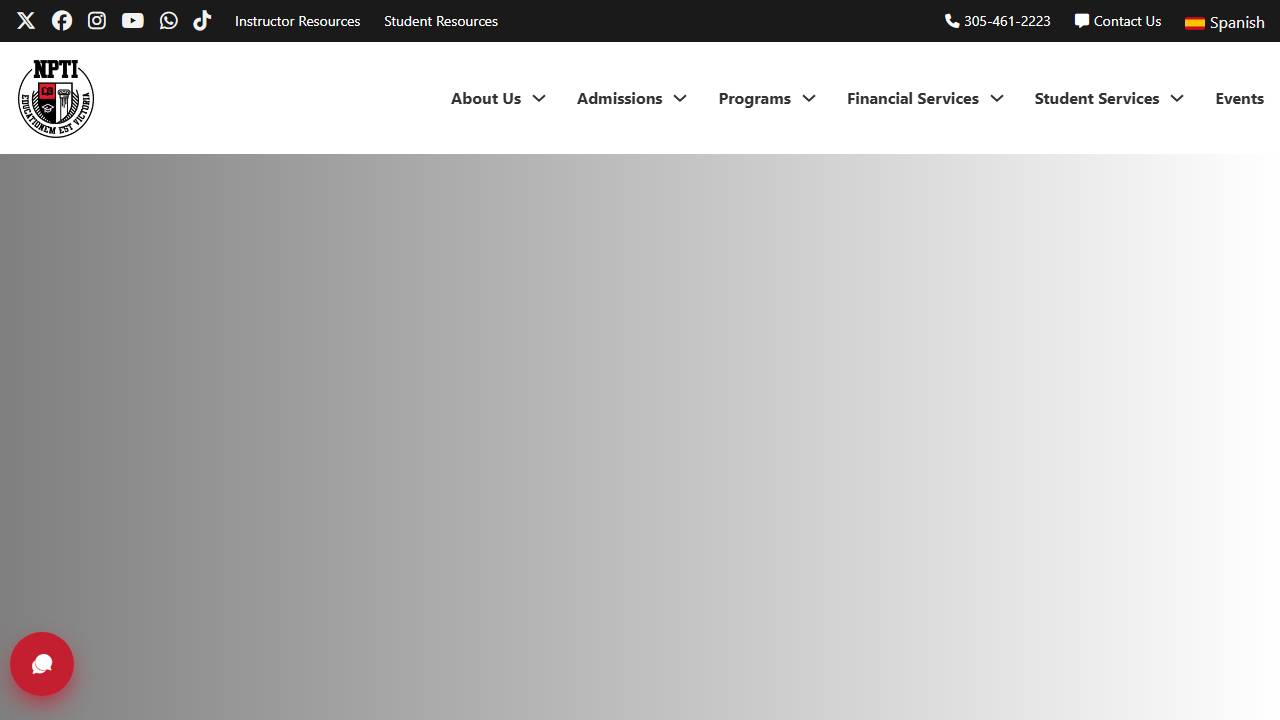Expand the About Us dropdown chevron
This screenshot has height=720, width=1280.
click(x=539, y=98)
